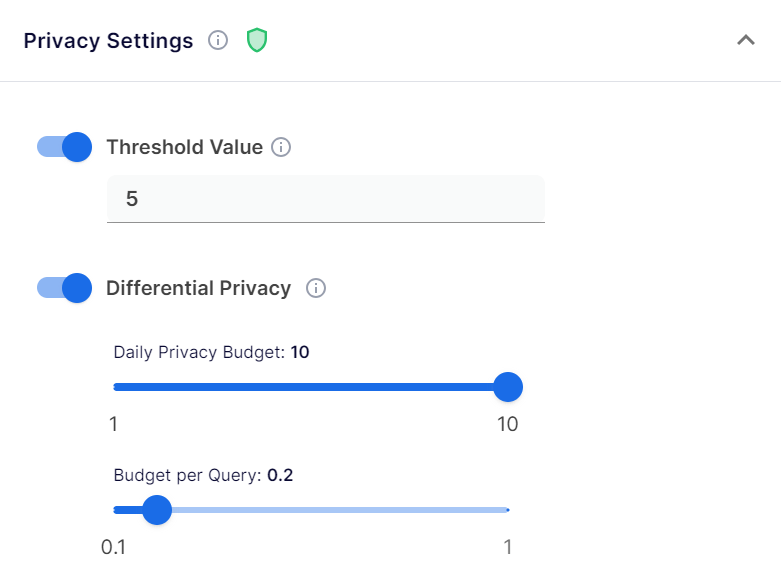Image resolution: width=781 pixels, height=583 pixels.
Task: Click the green shield icon
Action: 257,40
